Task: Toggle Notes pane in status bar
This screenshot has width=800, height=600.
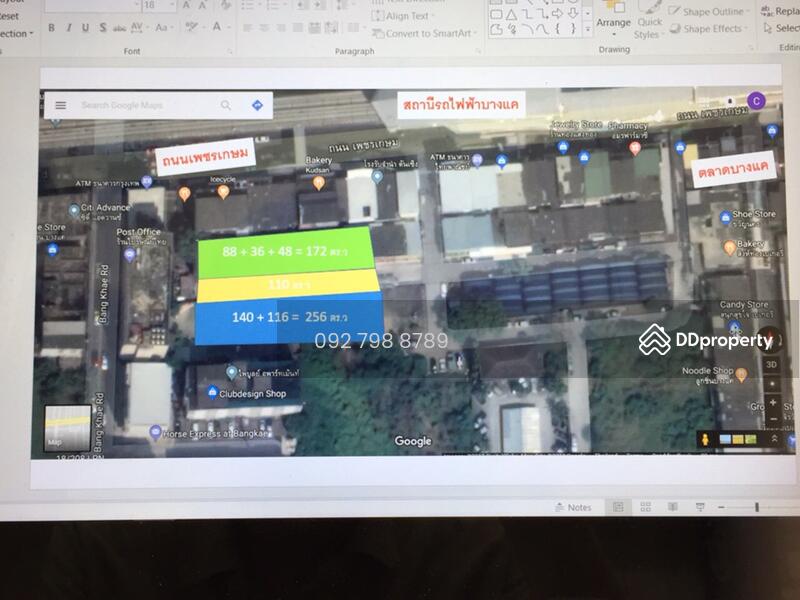Action: click(x=573, y=507)
